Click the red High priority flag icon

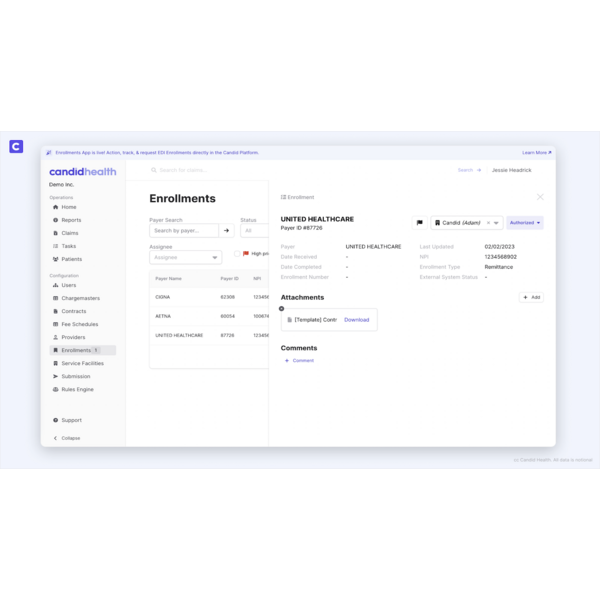[246, 253]
